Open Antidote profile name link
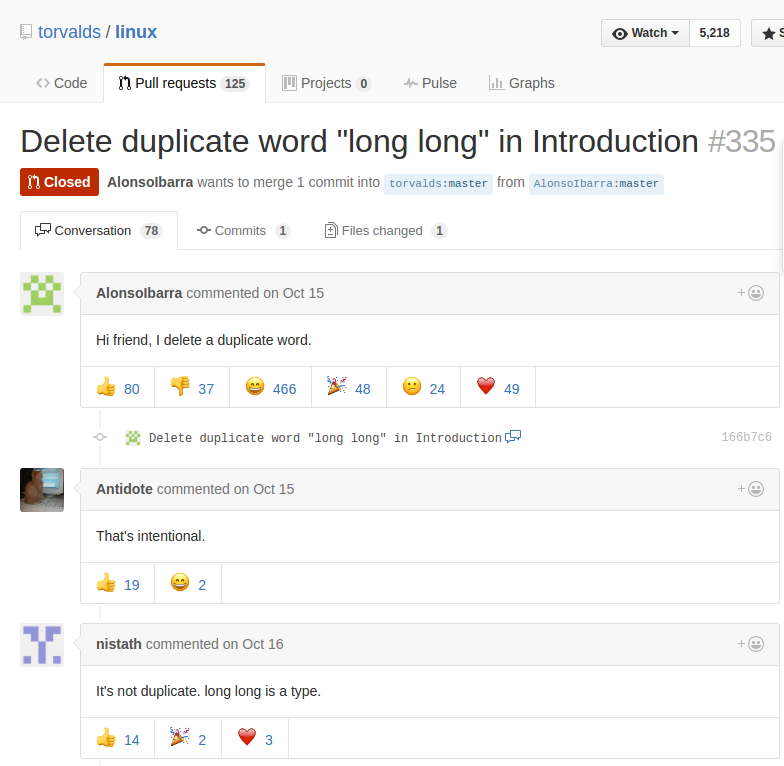The width and height of the screenshot is (784, 766). coord(124,489)
